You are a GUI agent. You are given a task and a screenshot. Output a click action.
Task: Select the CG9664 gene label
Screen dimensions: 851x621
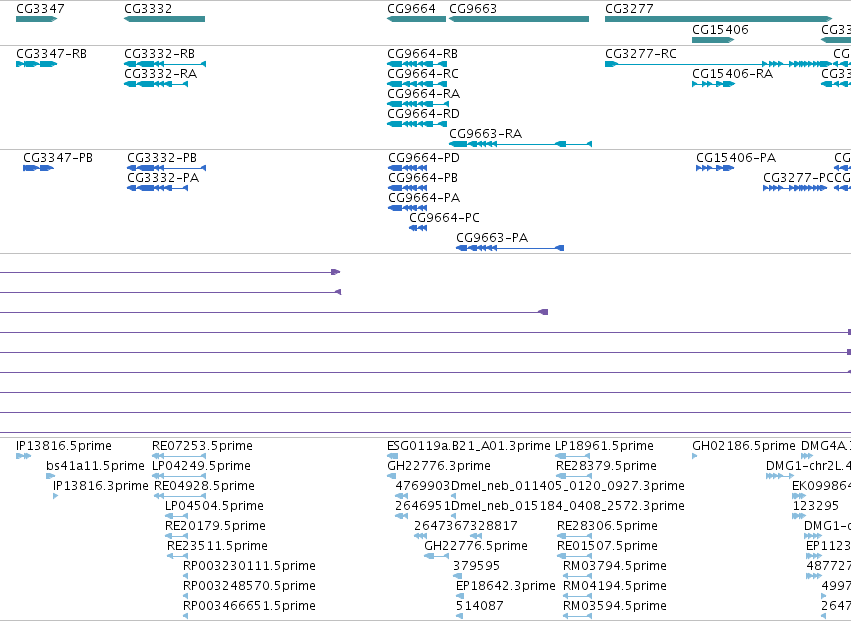click(x=411, y=9)
